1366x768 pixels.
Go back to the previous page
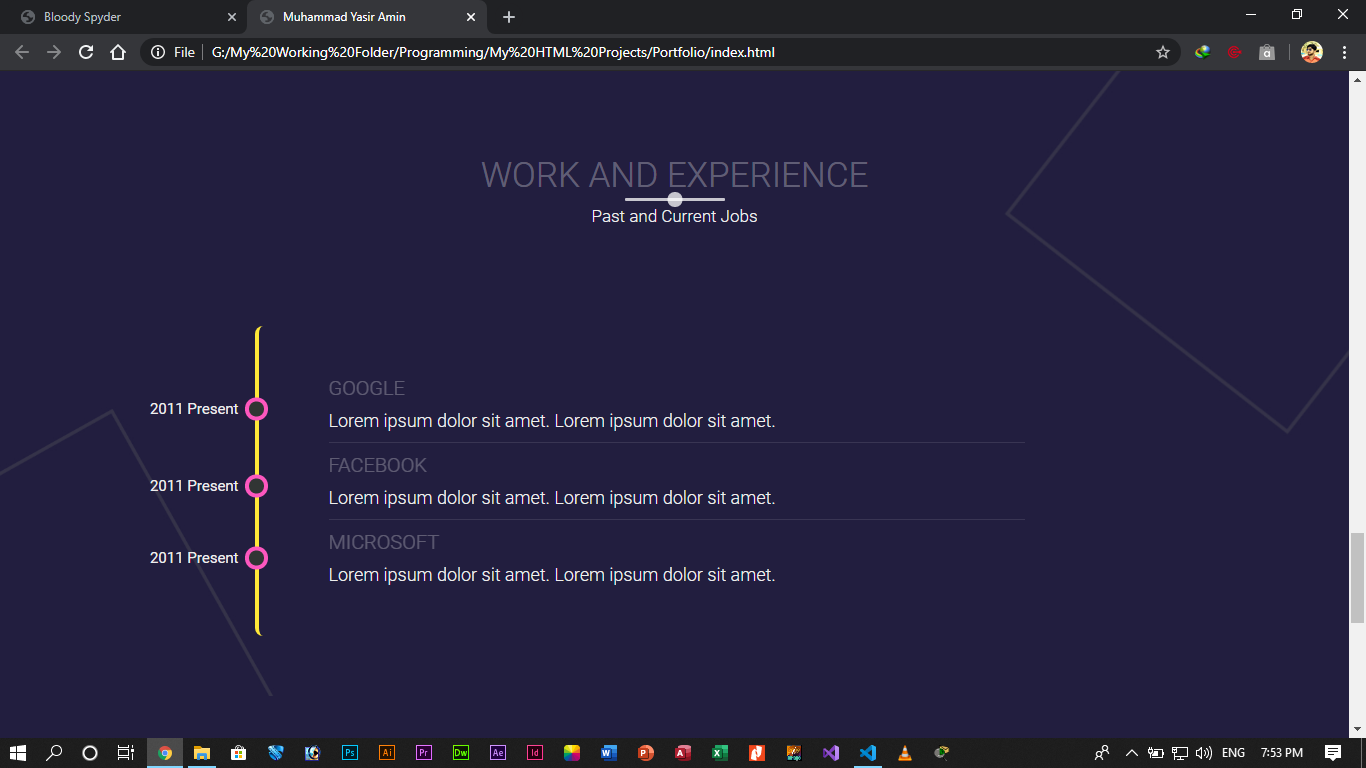coord(22,52)
